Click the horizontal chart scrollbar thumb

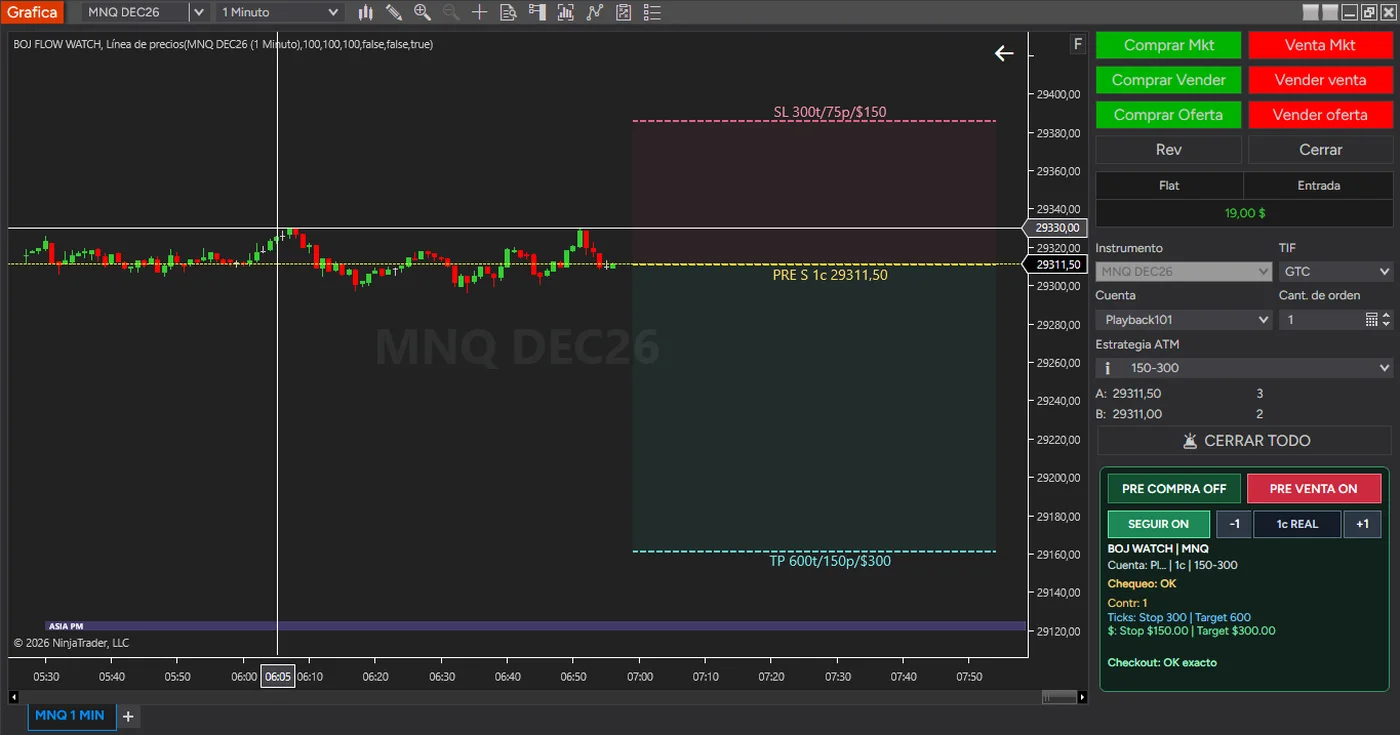pos(1058,697)
